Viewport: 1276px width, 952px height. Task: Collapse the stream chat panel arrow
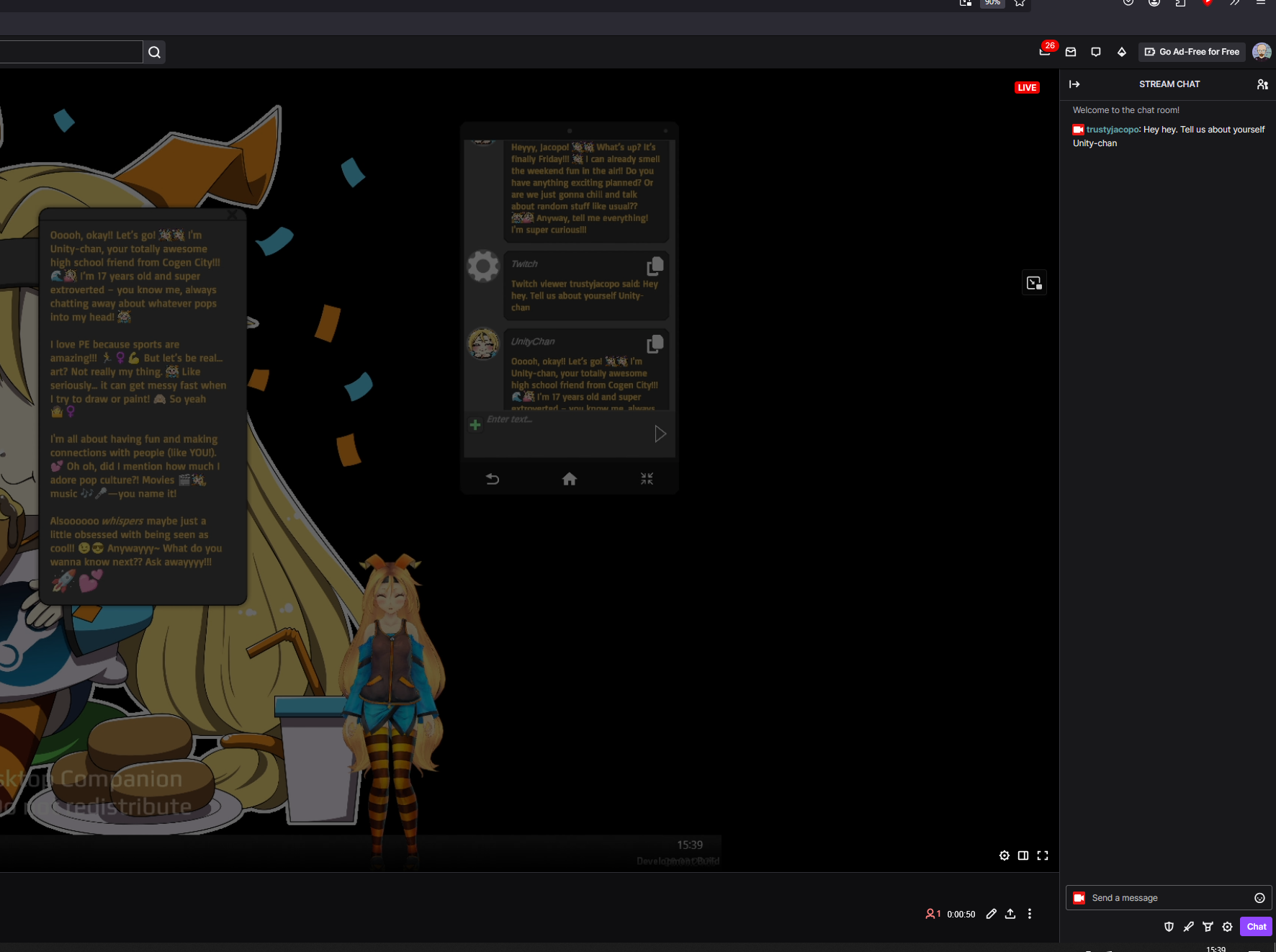1074,84
